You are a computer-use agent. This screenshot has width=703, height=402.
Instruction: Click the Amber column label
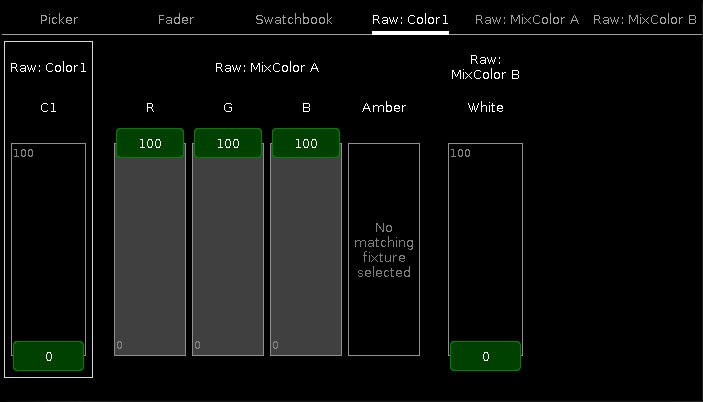(x=384, y=107)
